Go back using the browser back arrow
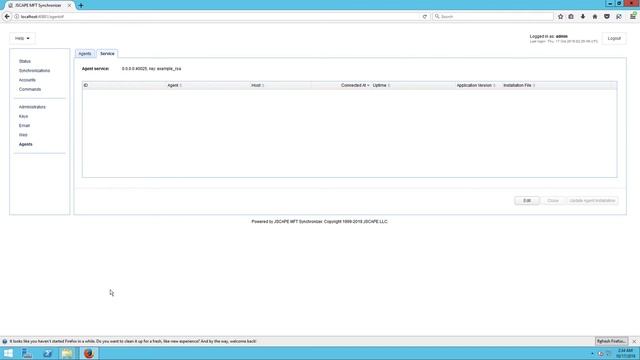 point(7,16)
